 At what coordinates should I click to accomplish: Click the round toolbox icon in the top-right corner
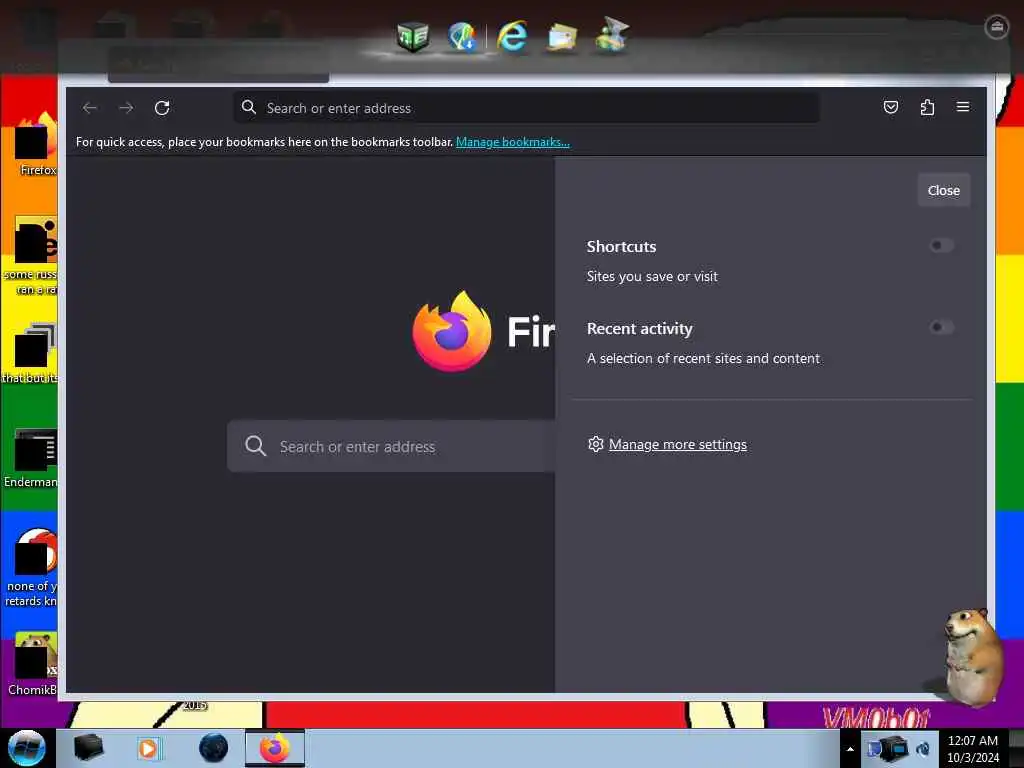[x=996, y=27]
